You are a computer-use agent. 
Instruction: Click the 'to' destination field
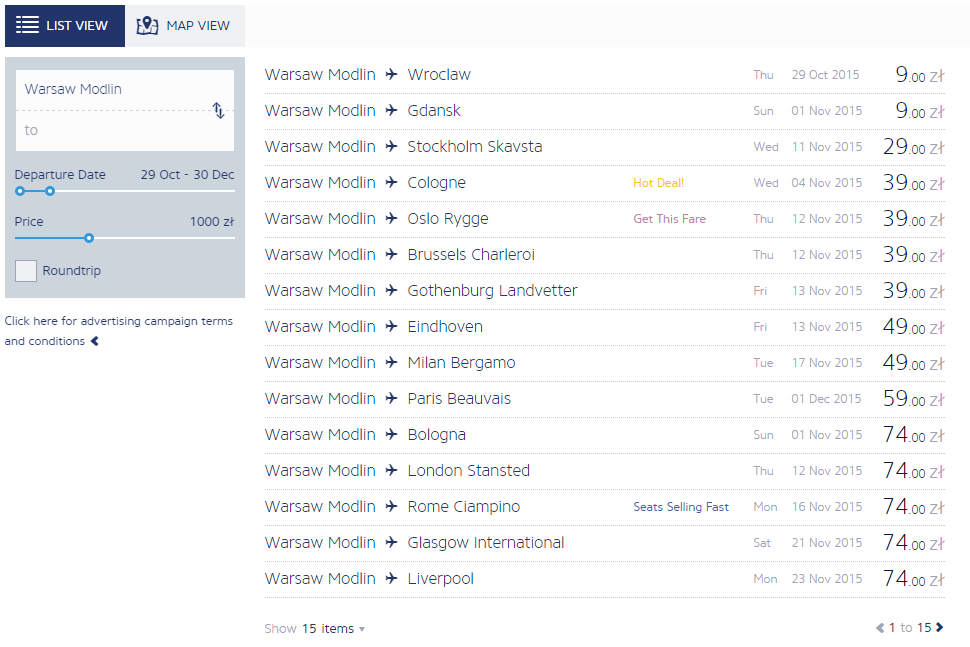coord(125,131)
